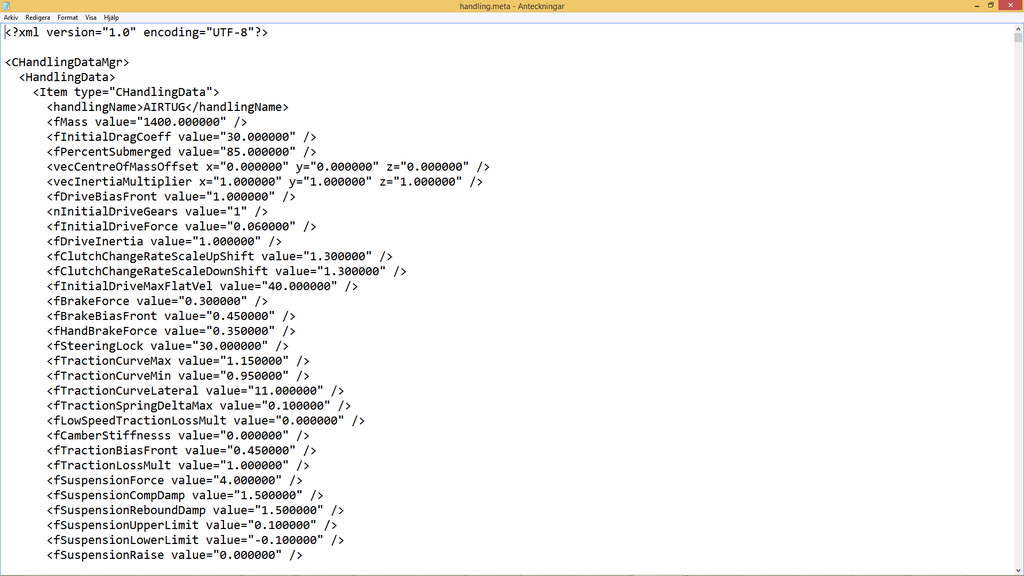The width and height of the screenshot is (1024, 576).
Task: Click the xml version declaration line
Action: tap(136, 32)
